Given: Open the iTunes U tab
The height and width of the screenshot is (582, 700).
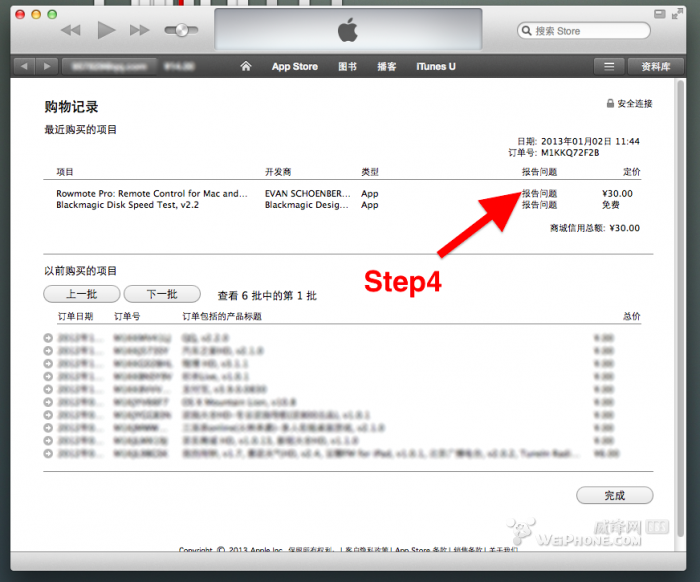Looking at the screenshot, I should (x=436, y=67).
